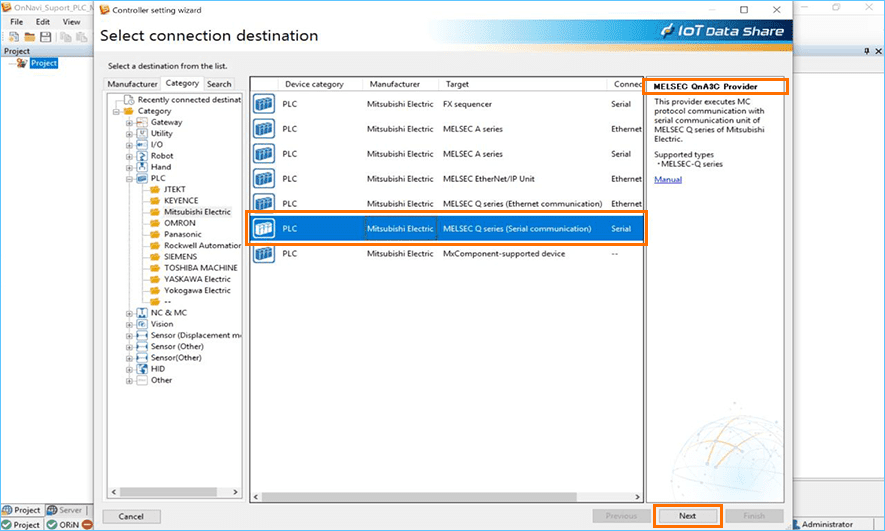Click the Paste toolbar icon
This screenshot has height=531, width=885.
81,37
